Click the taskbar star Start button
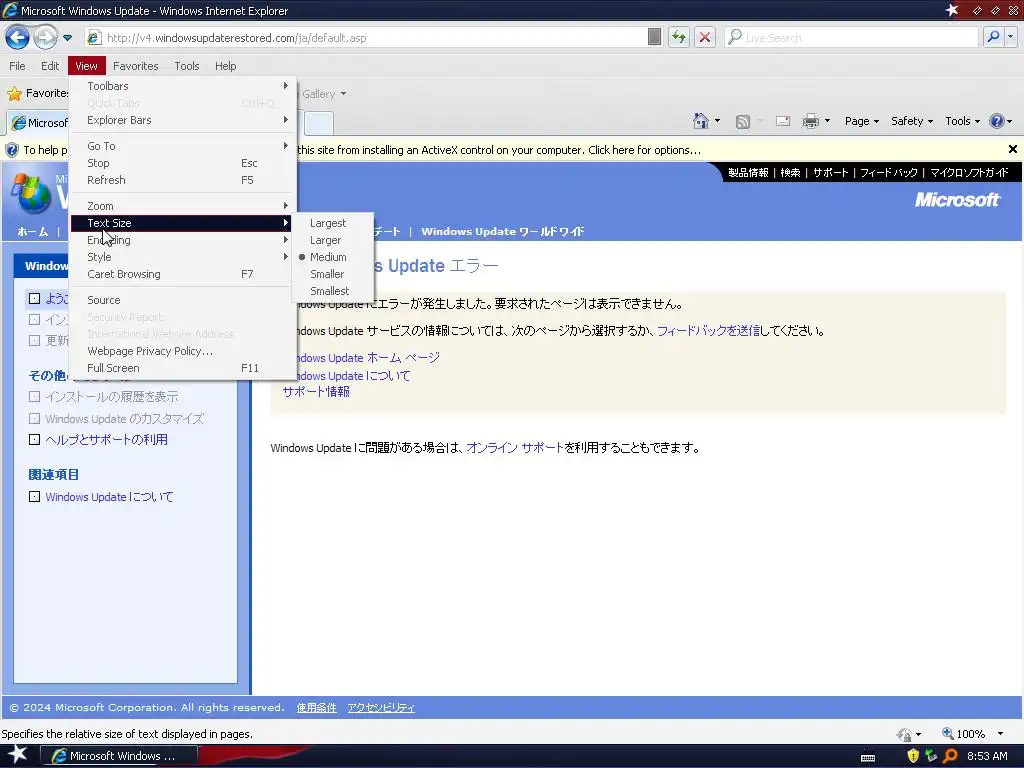Screen dimensions: 1024x768 [16, 755]
